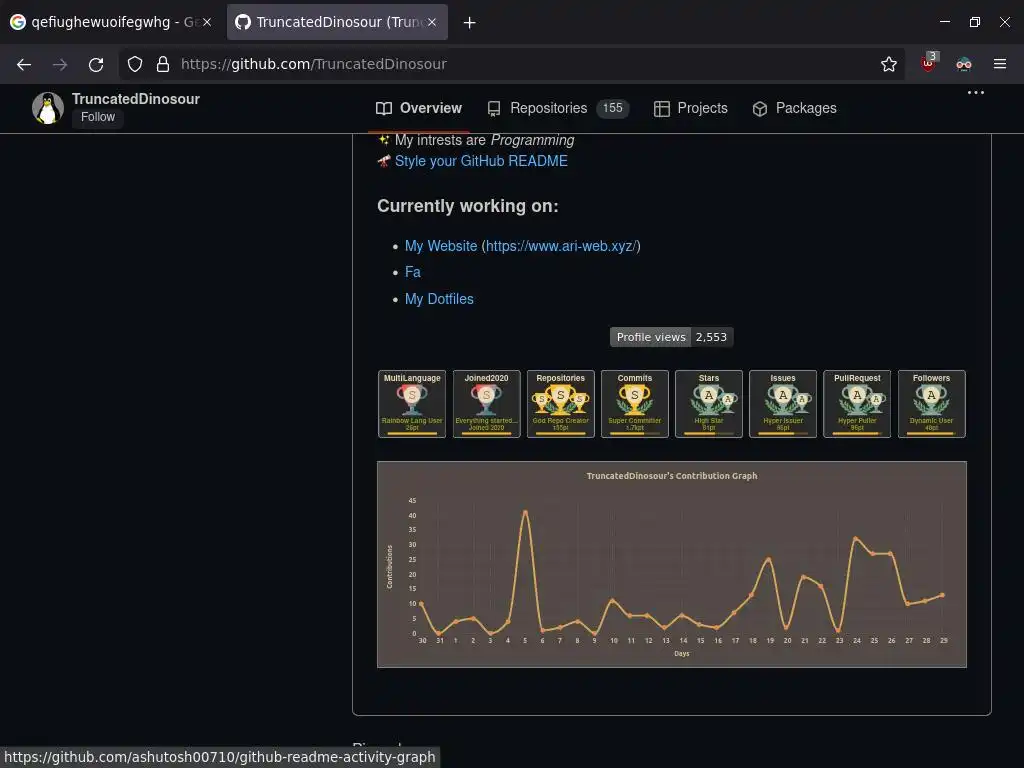
Task: Open the three-dot more options menu
Action: pyautogui.click(x=976, y=93)
